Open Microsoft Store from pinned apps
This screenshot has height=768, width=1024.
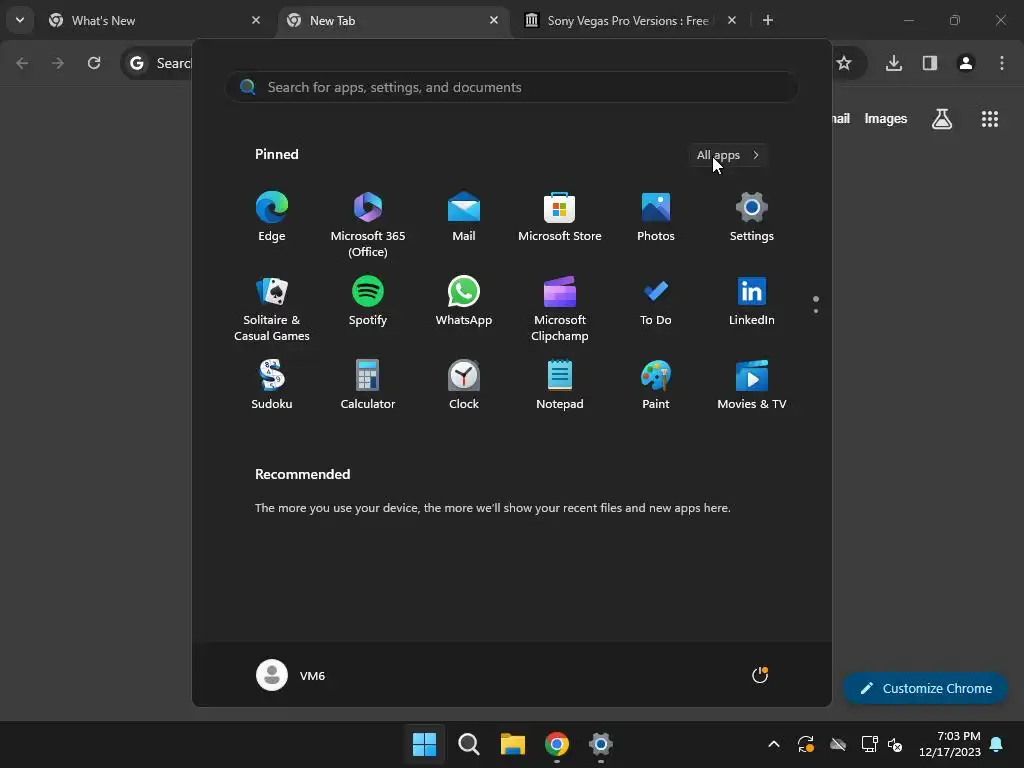tap(560, 217)
